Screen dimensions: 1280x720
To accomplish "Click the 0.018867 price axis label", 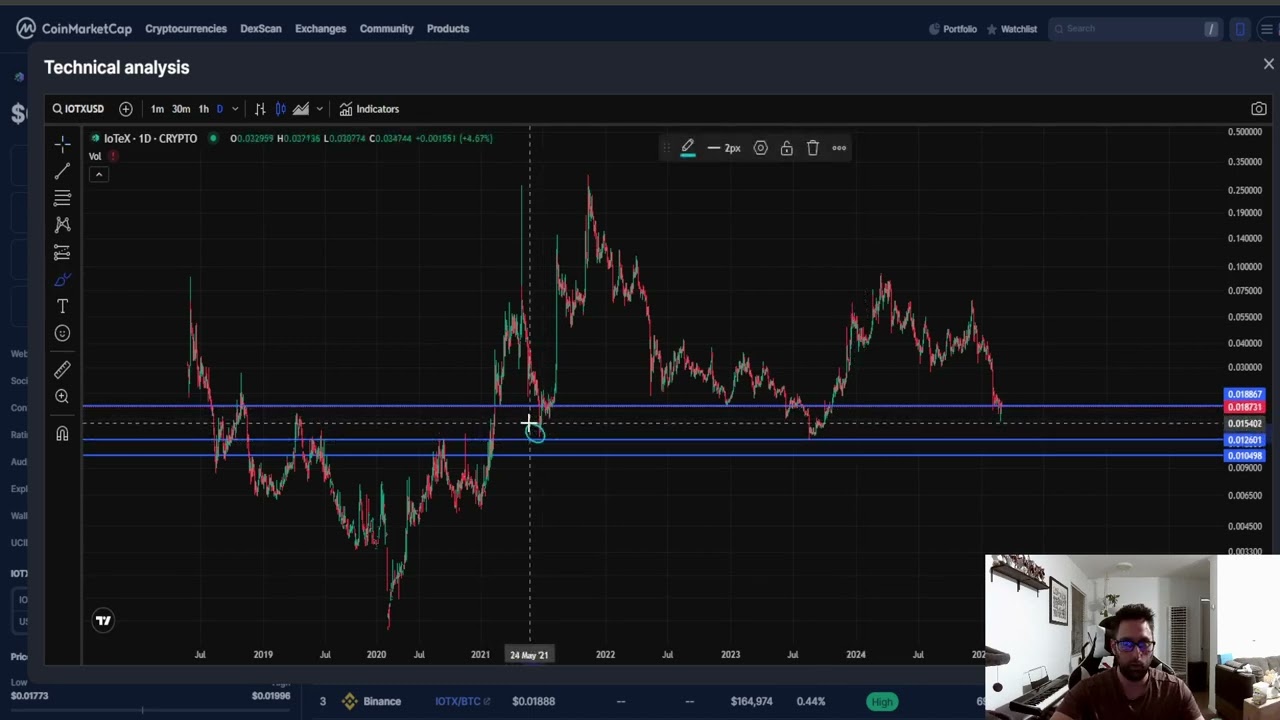I will pos(1245,394).
